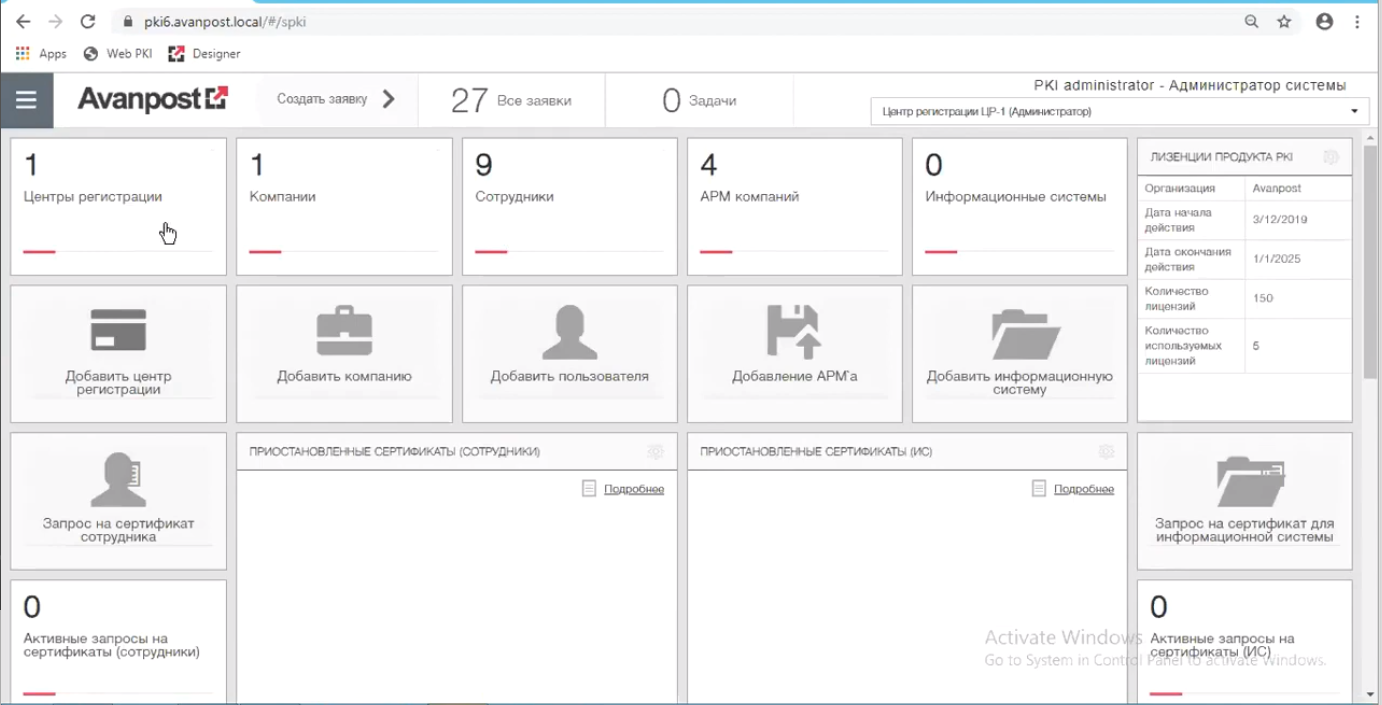The height and width of the screenshot is (705, 1382).
Task: Click the Avanpost organization value in licenses
Action: tap(1276, 188)
